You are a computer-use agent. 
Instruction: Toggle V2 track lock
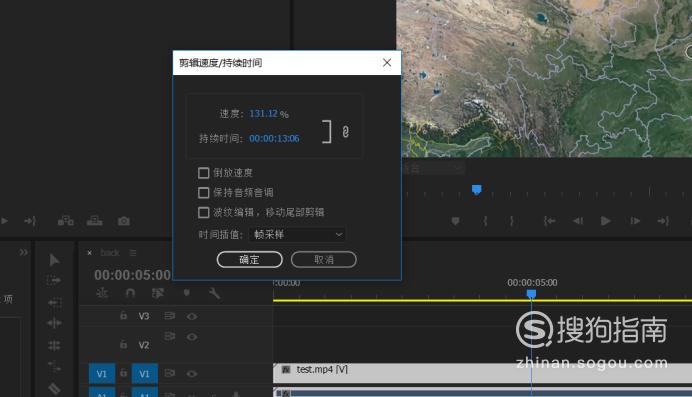(124, 344)
